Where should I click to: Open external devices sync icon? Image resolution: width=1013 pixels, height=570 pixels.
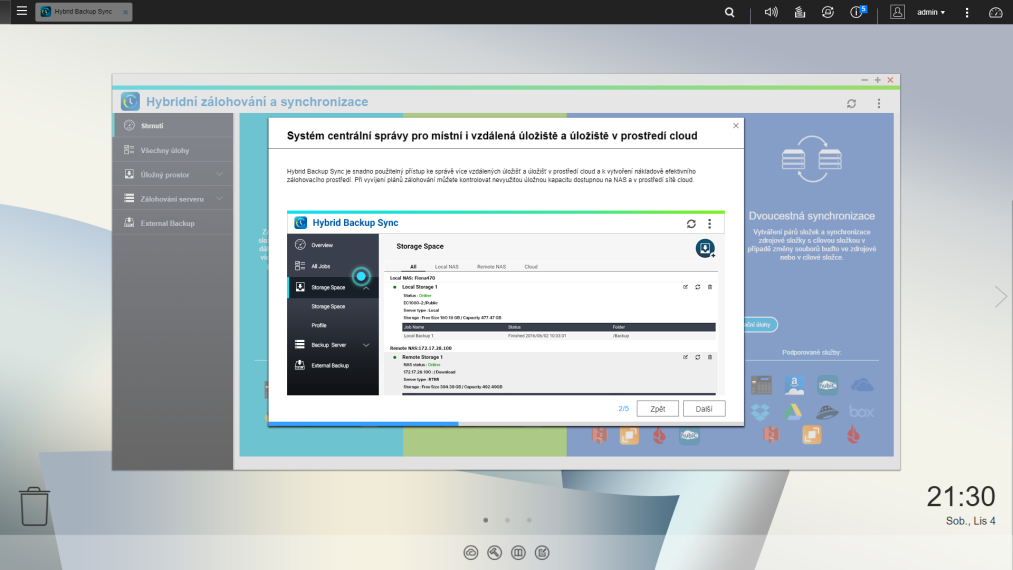(x=828, y=12)
